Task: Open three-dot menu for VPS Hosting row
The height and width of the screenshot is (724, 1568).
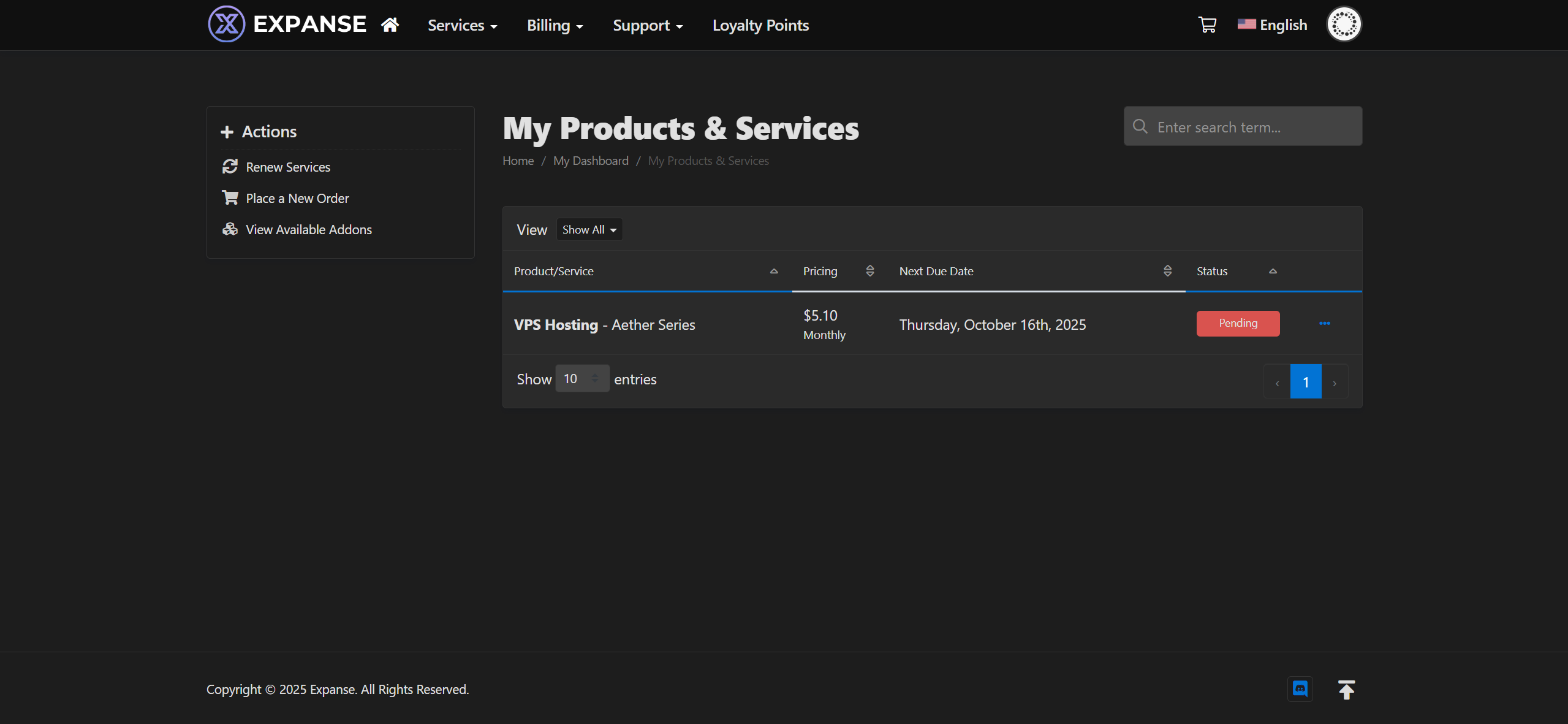Action: tap(1324, 323)
